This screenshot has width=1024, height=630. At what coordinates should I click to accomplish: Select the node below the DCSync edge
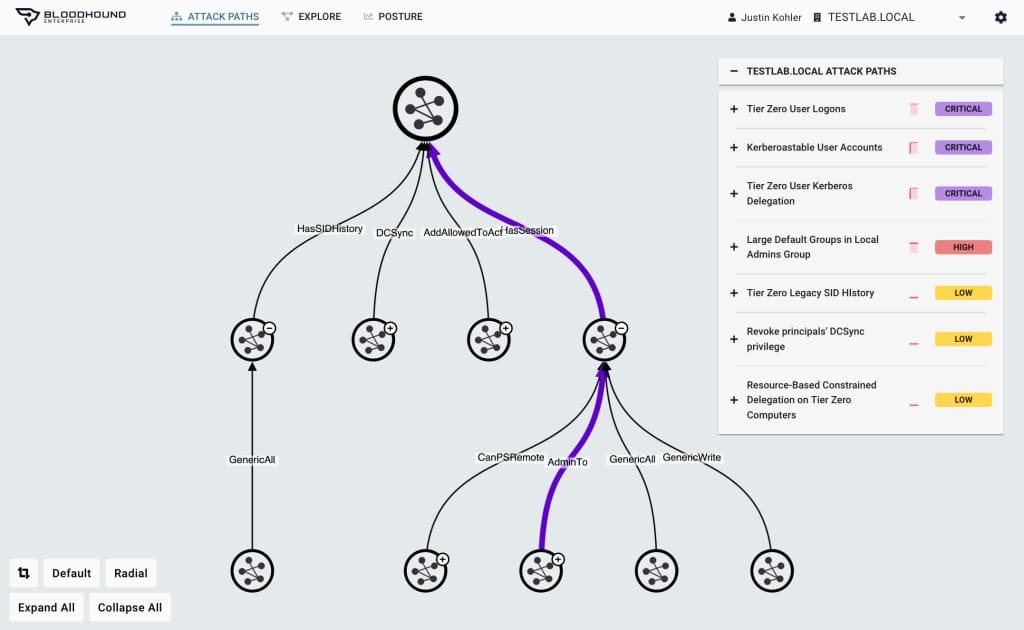[x=373, y=339]
